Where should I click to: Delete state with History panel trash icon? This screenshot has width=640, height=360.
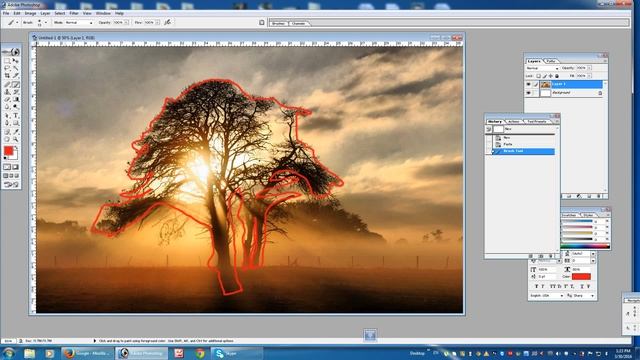coord(551,256)
